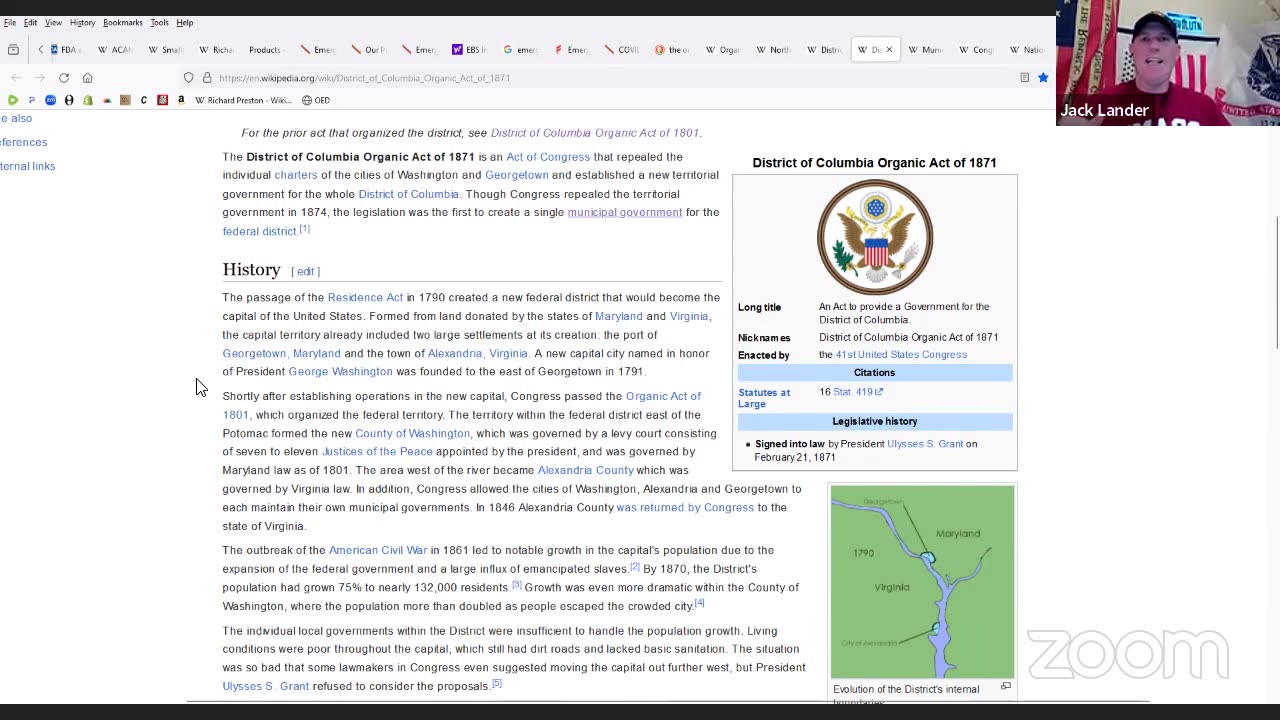This screenshot has width=1280, height=720.
Task: Switch to the EBS Yahoo tab
Action: coord(468,50)
